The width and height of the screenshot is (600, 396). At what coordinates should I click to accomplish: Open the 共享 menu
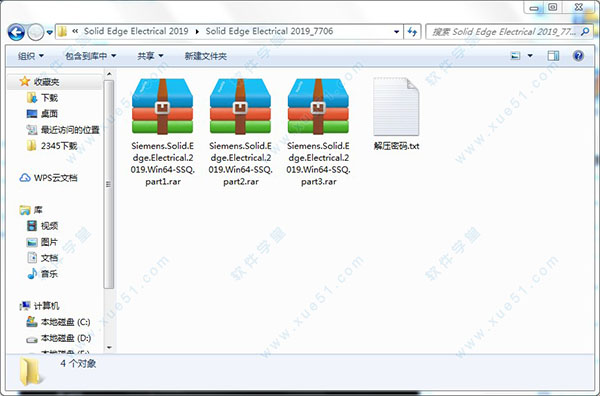coord(150,56)
